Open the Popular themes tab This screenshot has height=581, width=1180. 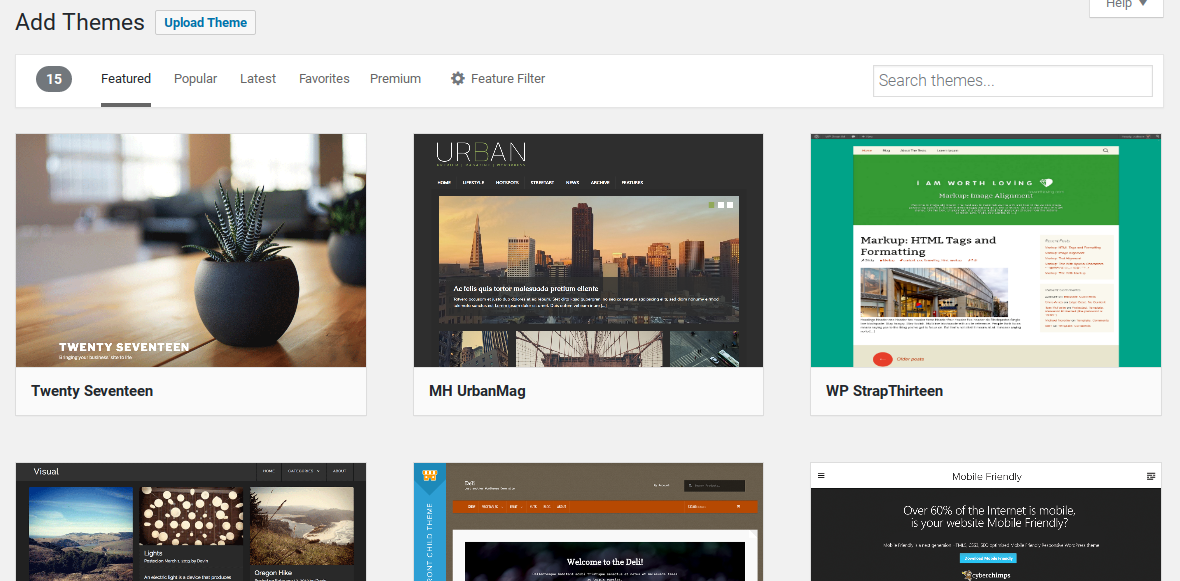(x=196, y=79)
